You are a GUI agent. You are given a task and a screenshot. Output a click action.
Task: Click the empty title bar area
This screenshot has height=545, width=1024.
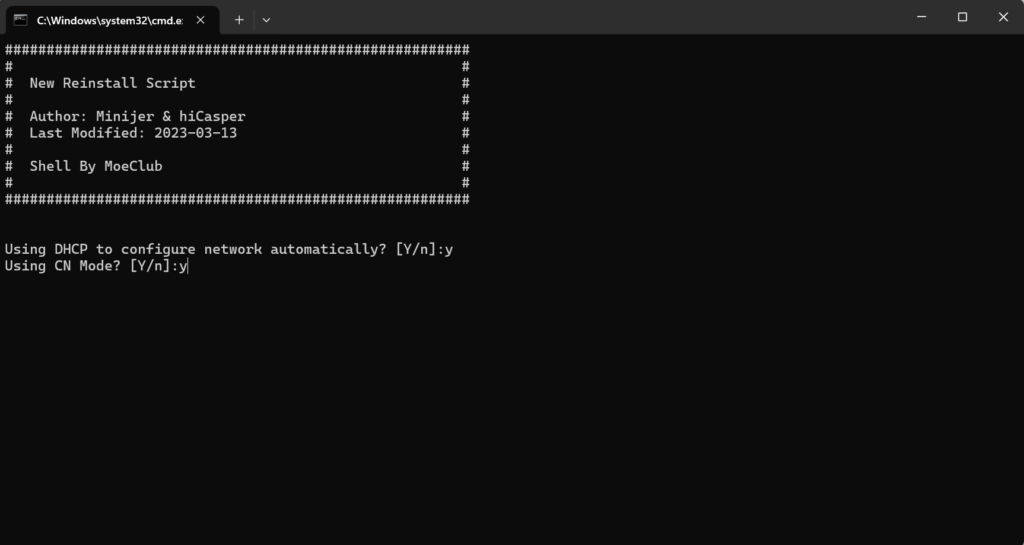[x=588, y=17]
